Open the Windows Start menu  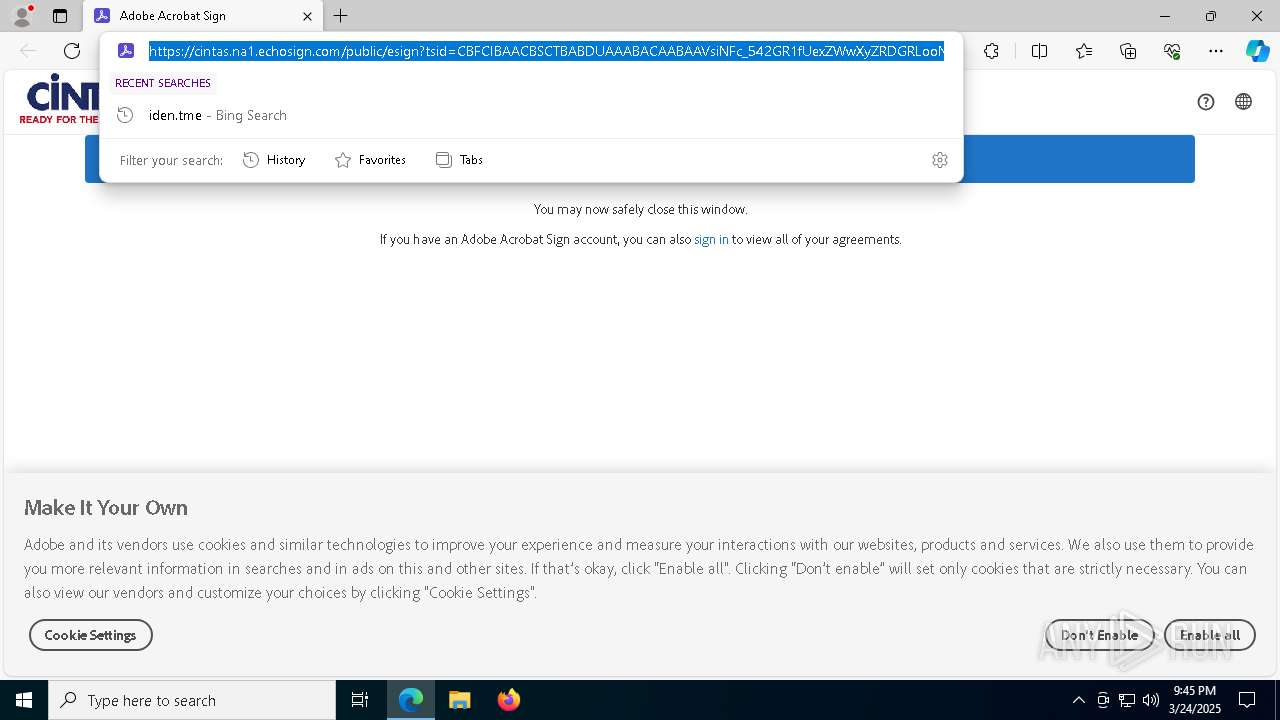[24, 700]
